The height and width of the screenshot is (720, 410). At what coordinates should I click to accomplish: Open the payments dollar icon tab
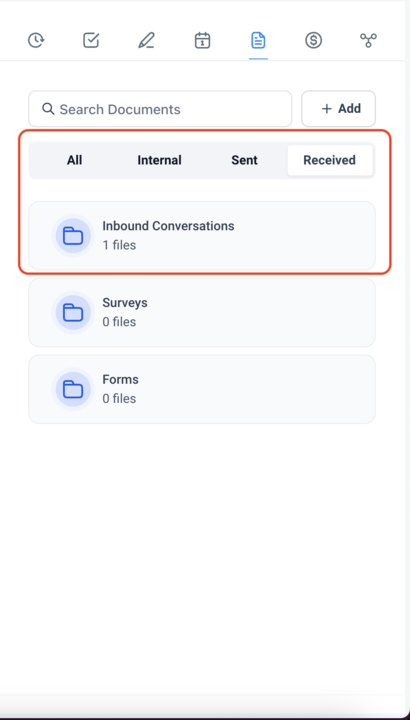point(314,40)
